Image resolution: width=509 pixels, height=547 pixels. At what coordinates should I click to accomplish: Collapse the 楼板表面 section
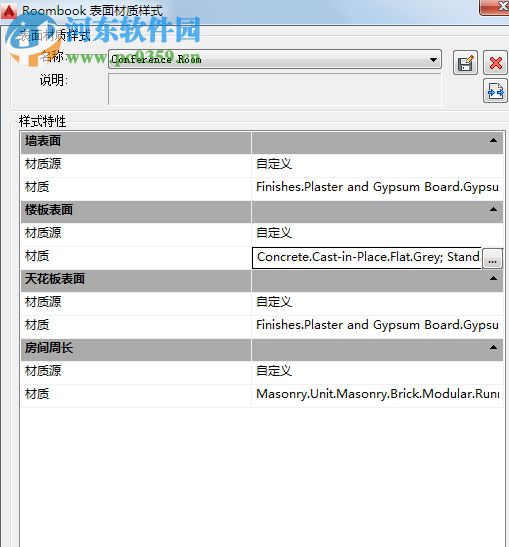(493, 209)
